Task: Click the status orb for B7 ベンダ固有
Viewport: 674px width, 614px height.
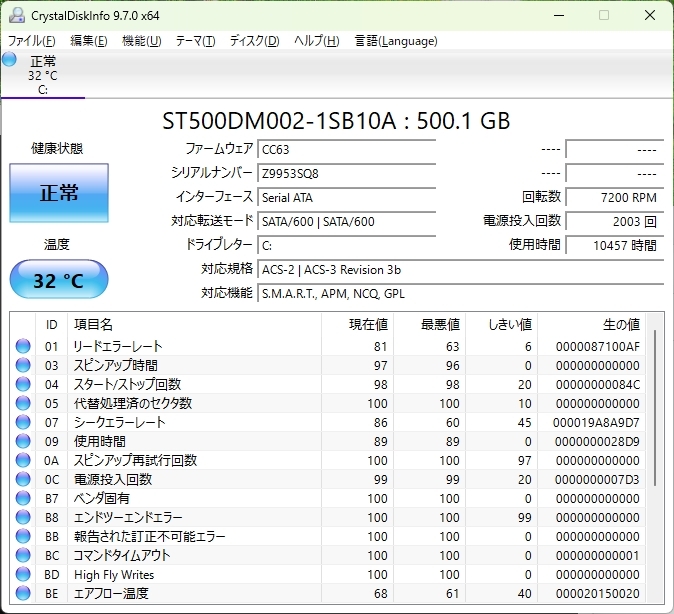Action: tap(23, 498)
